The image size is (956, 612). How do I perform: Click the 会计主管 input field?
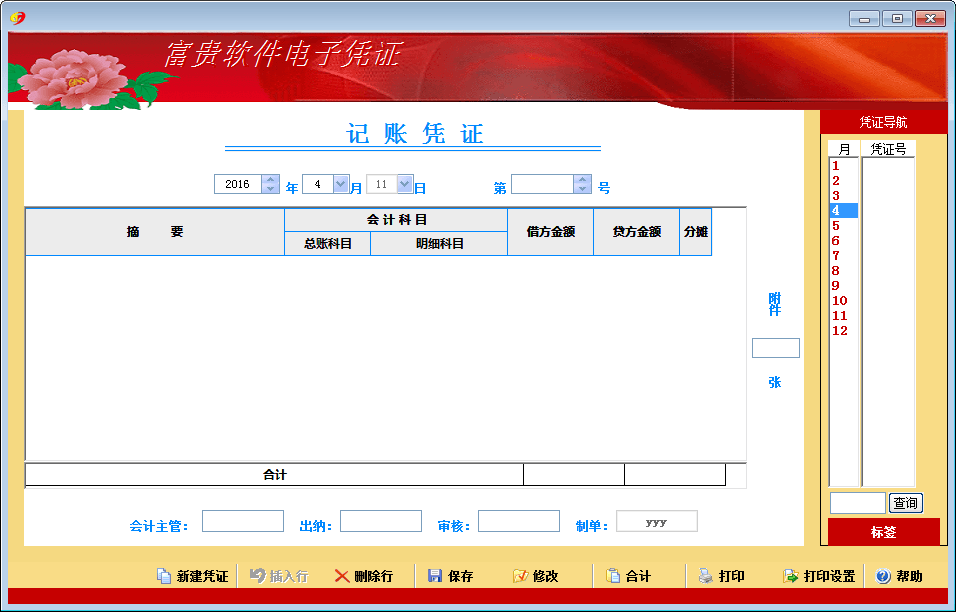243,521
